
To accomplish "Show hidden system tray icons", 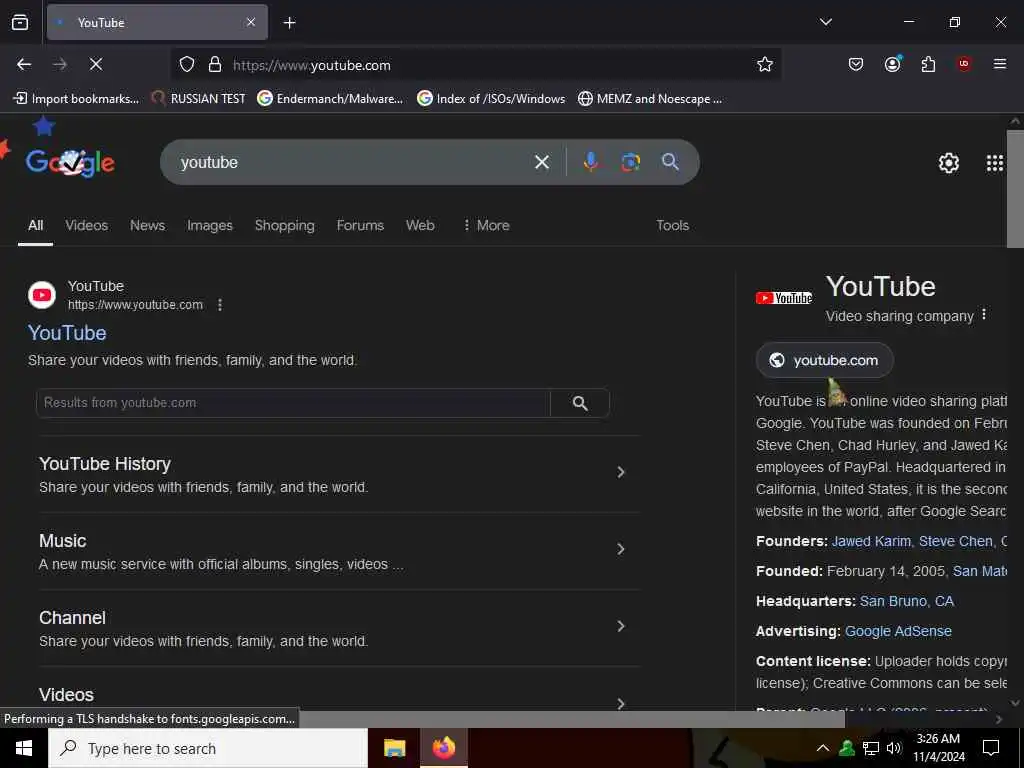I will point(823,748).
